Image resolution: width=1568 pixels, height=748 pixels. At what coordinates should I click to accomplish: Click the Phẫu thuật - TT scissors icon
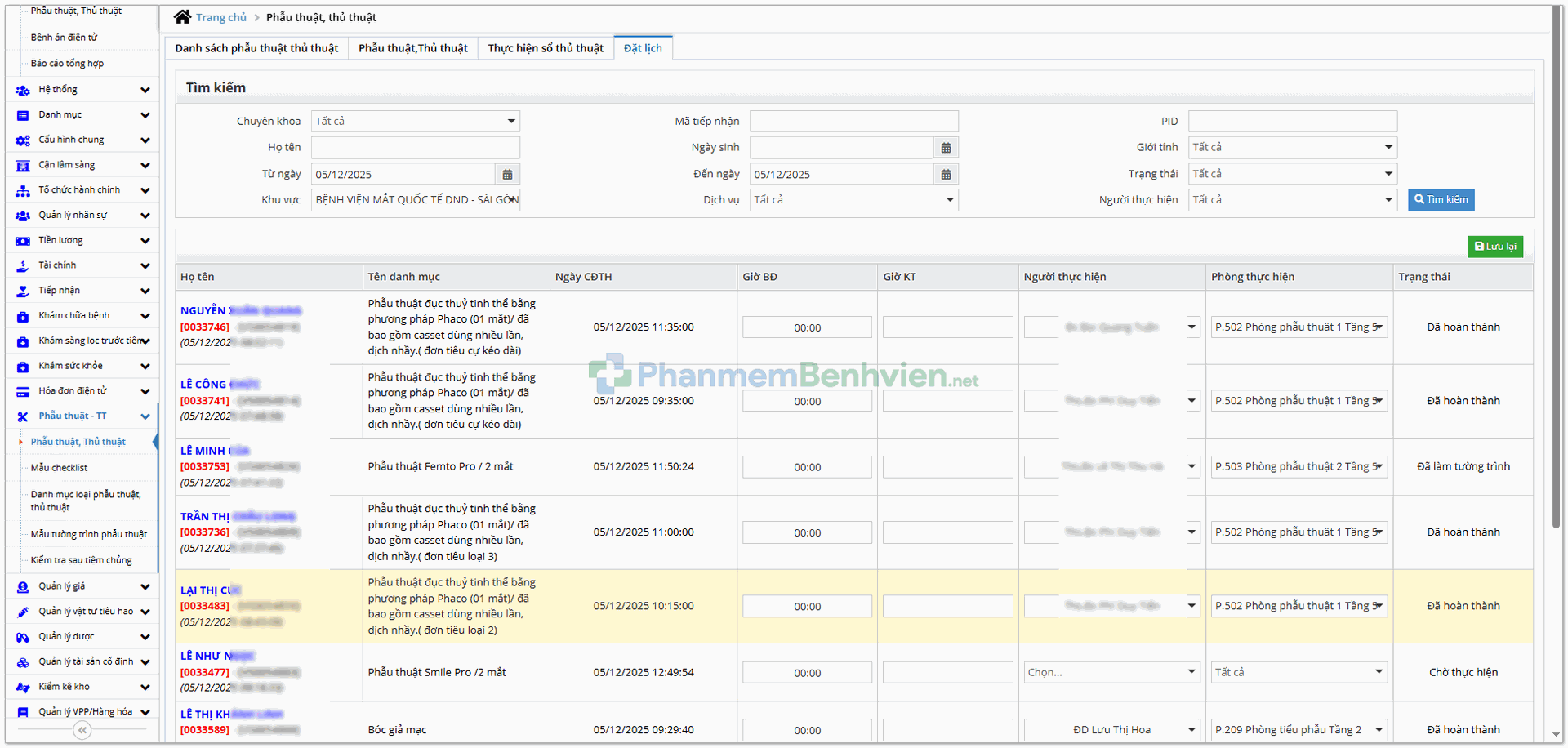point(23,416)
